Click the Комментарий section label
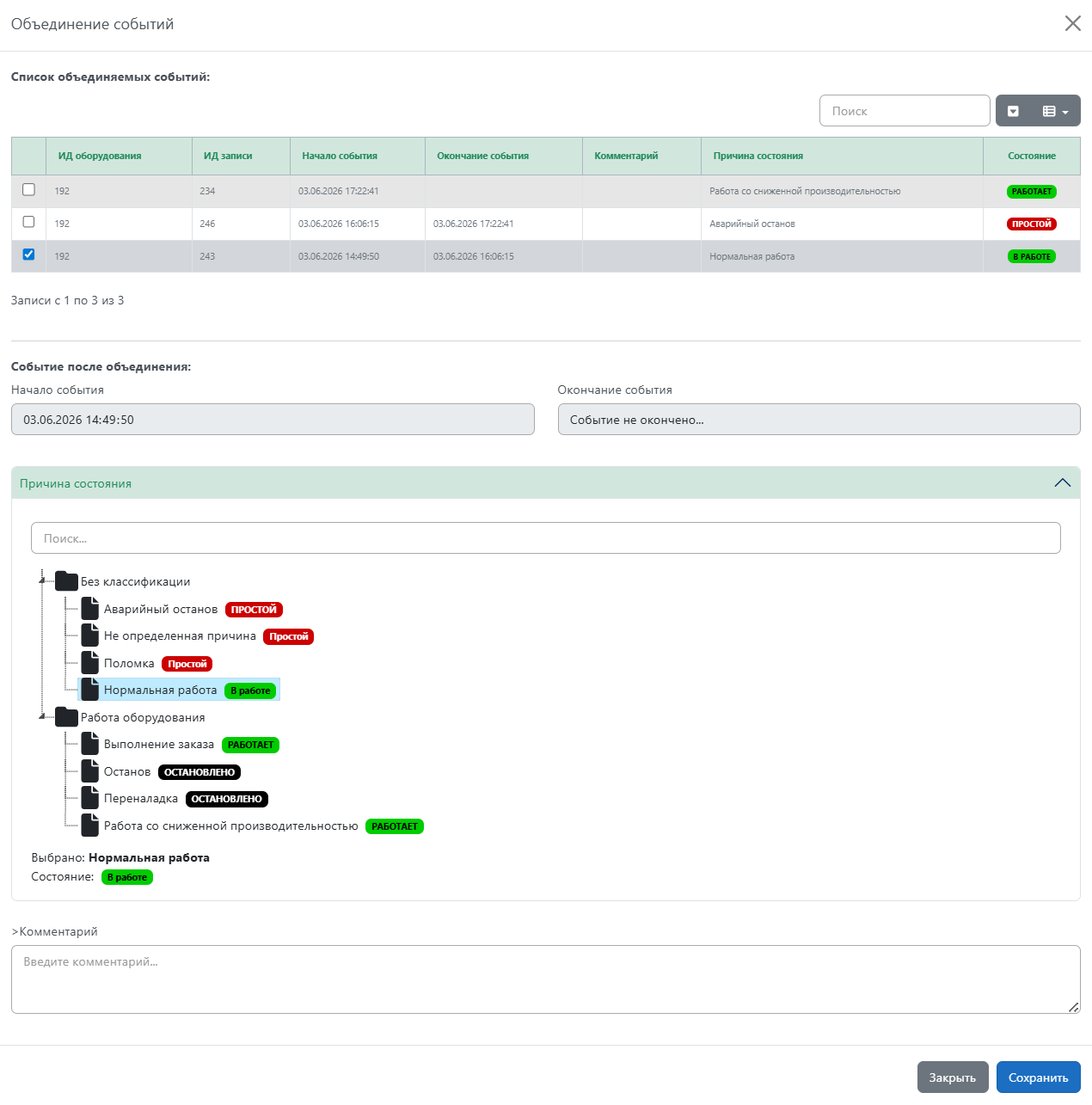1092x1105 pixels. click(x=54, y=931)
